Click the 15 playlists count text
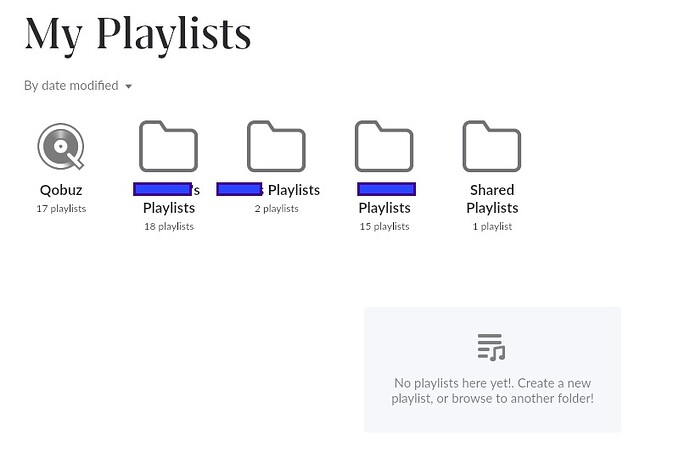This screenshot has height=452, width=690. (384, 227)
